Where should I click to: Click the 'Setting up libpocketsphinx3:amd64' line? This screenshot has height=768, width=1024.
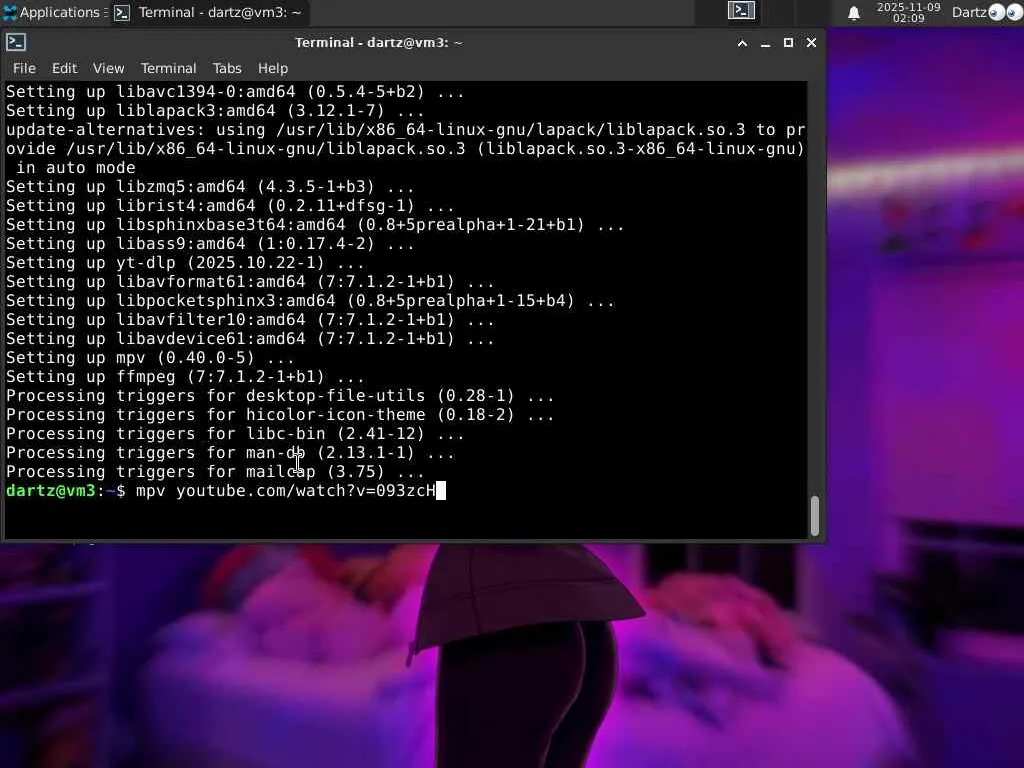[x=310, y=300]
